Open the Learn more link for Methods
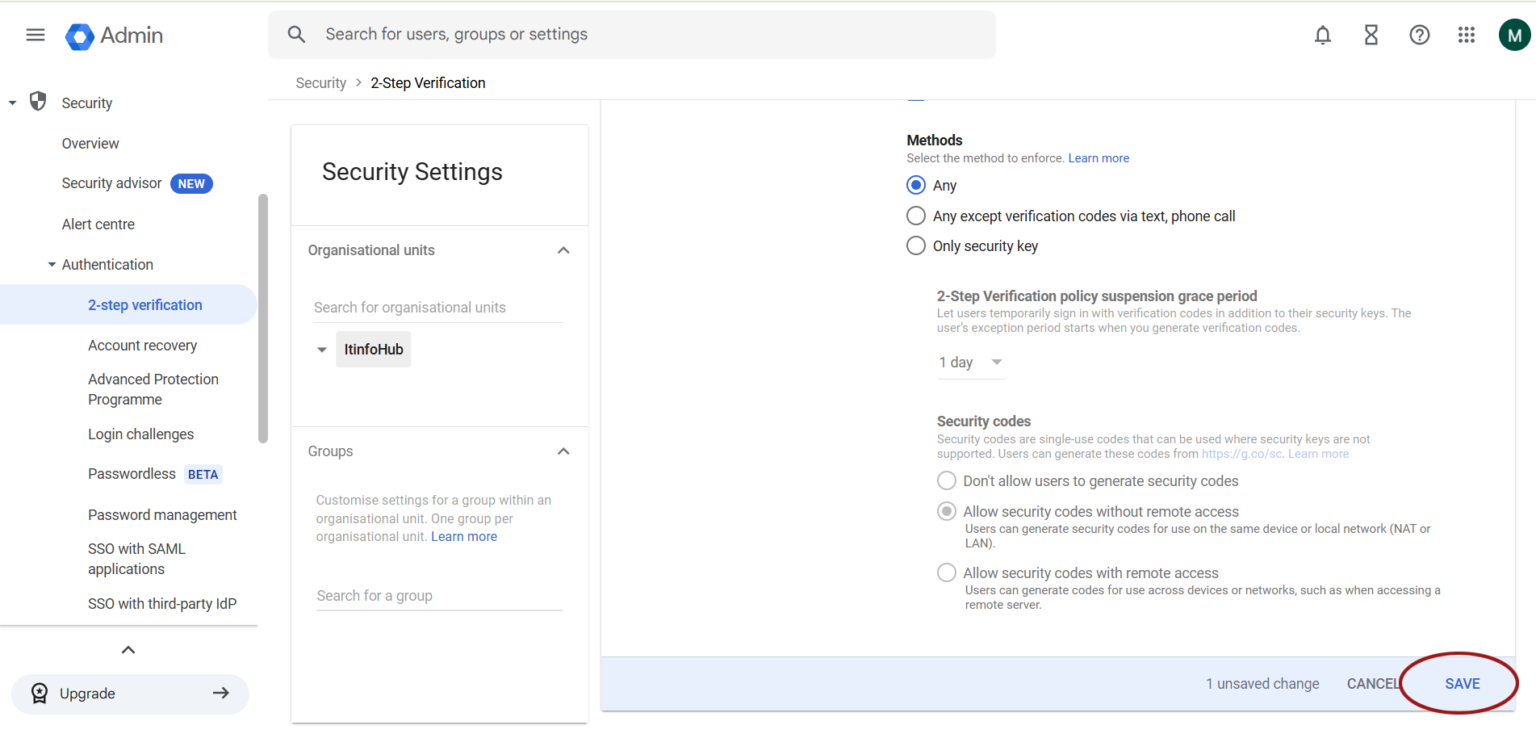Viewport: 1536px width, 738px height. coord(1098,157)
